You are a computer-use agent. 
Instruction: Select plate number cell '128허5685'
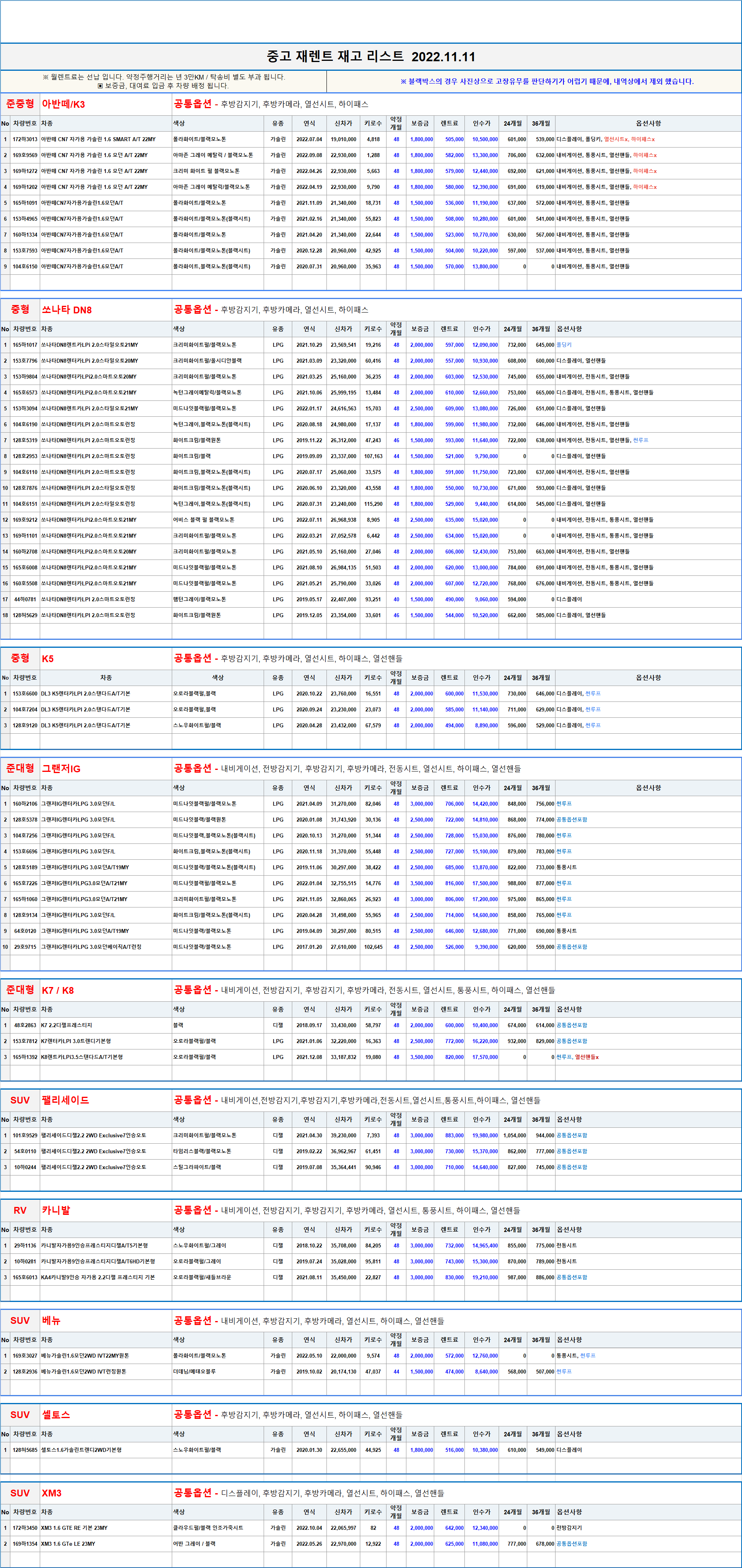click(25, 1451)
